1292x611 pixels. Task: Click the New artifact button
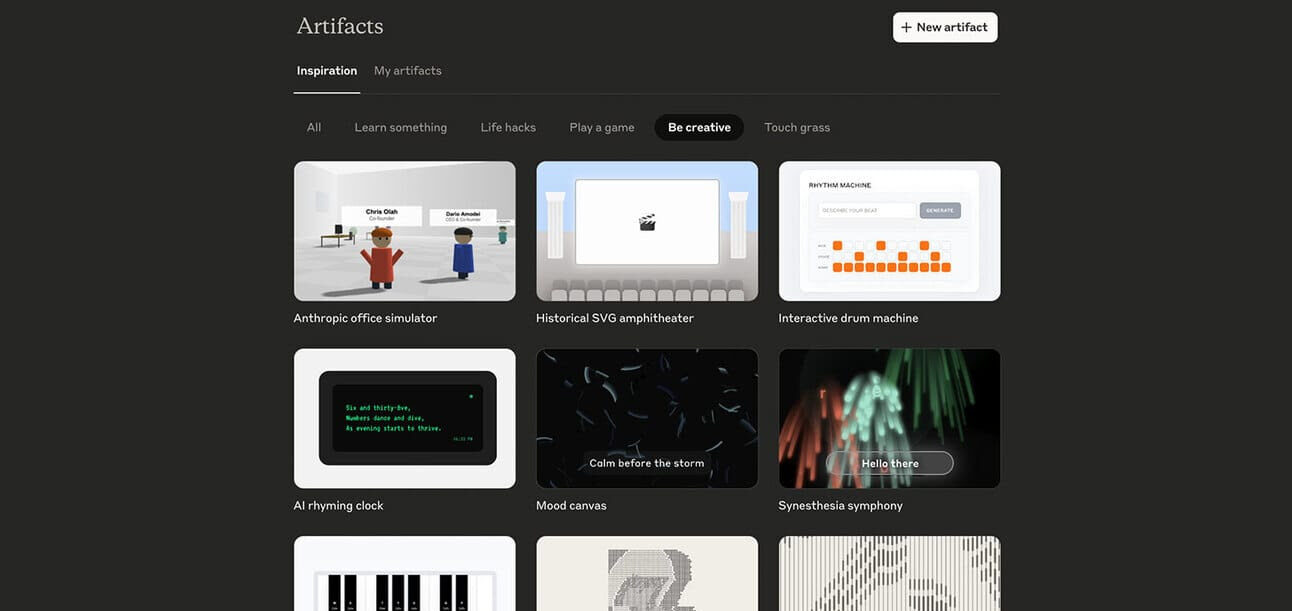(x=945, y=27)
